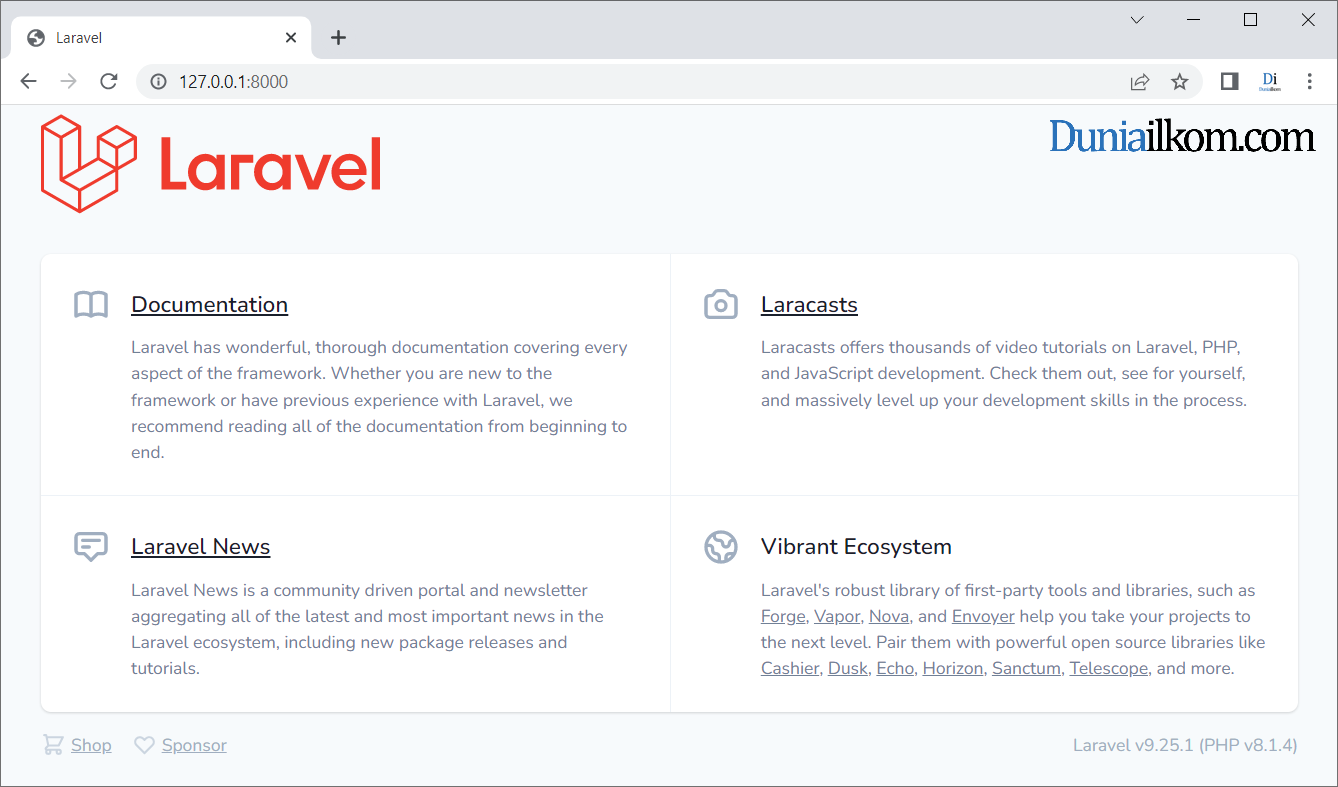Image resolution: width=1338 pixels, height=787 pixels.
Task: Follow the Forge link
Action: tap(783, 617)
